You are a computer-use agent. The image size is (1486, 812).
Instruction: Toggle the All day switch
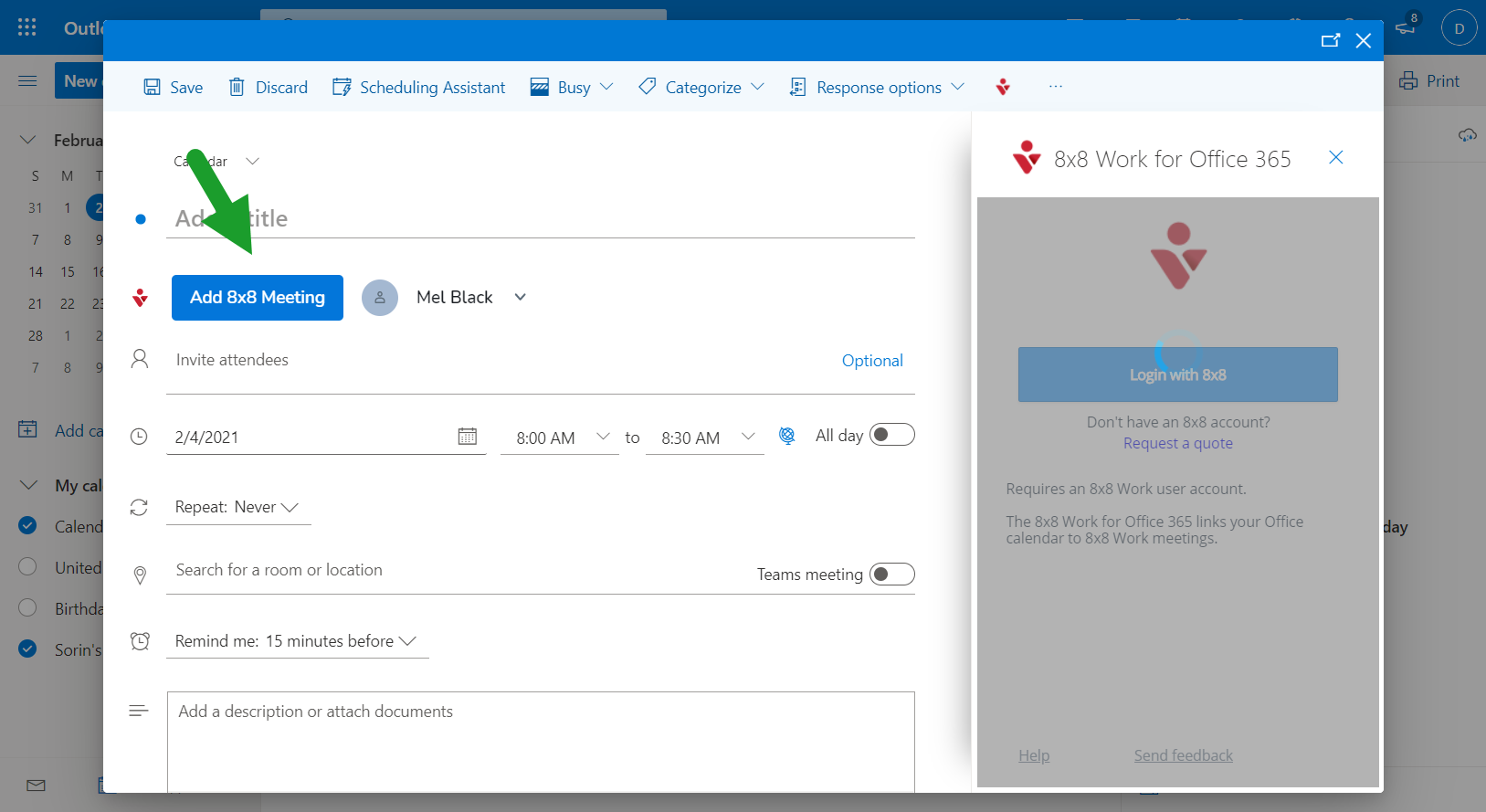click(892, 435)
